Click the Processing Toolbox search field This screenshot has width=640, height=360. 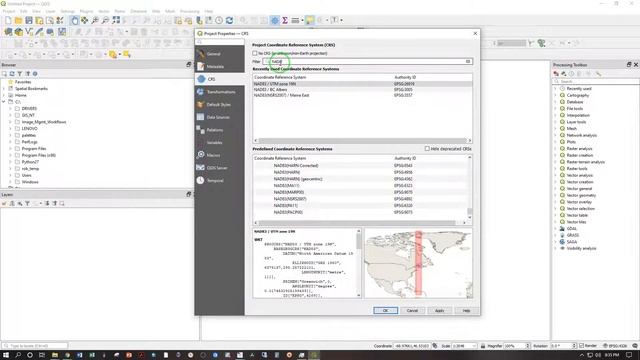point(596,82)
